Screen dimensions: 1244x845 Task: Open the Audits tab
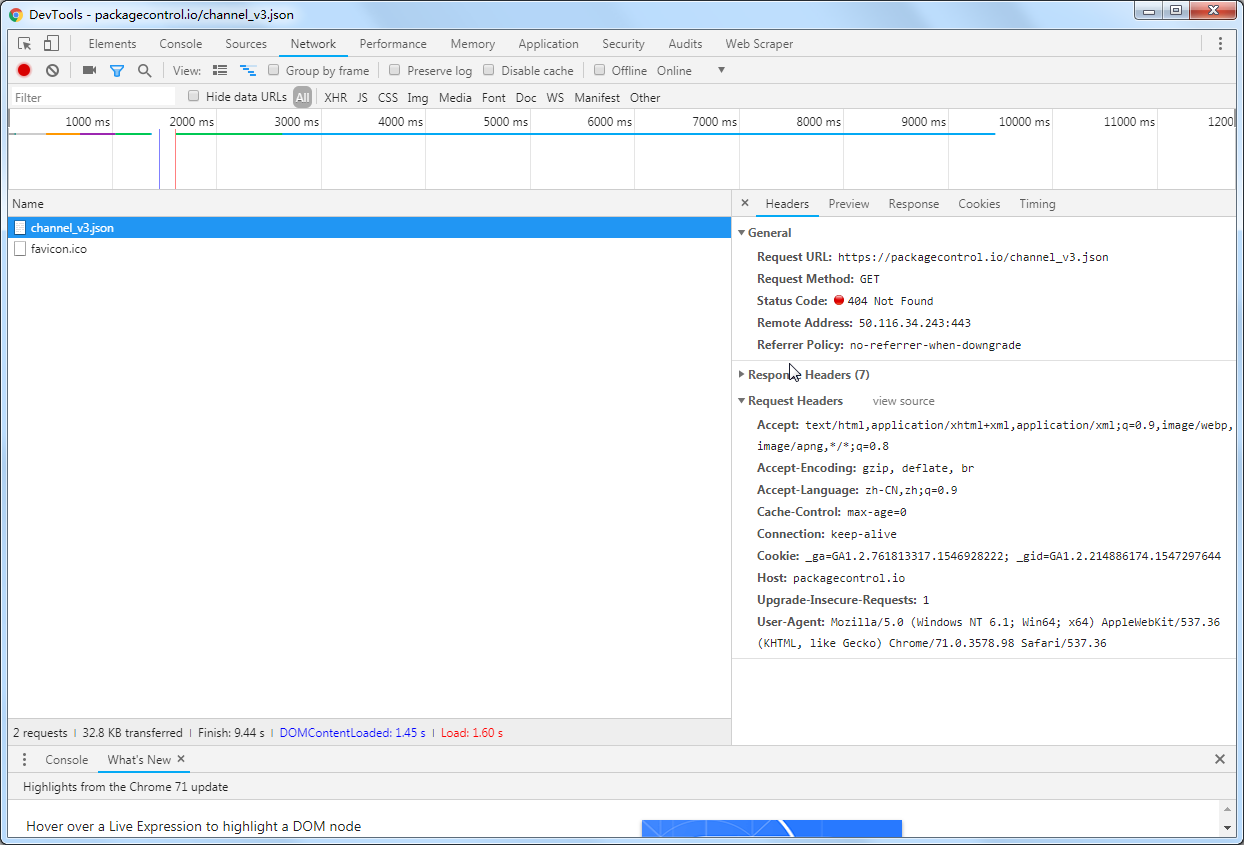[x=685, y=44]
